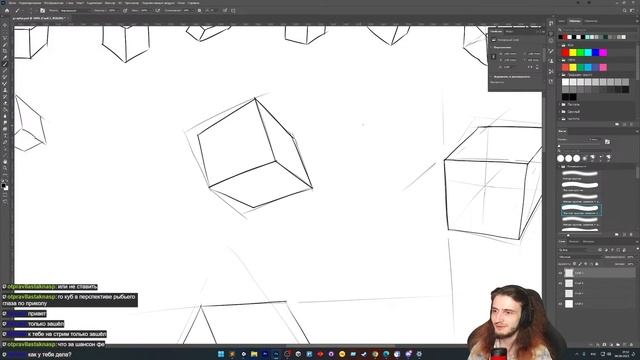Open the Windows Start menu
The width and height of the screenshot is (640, 360).
click(x=221, y=354)
